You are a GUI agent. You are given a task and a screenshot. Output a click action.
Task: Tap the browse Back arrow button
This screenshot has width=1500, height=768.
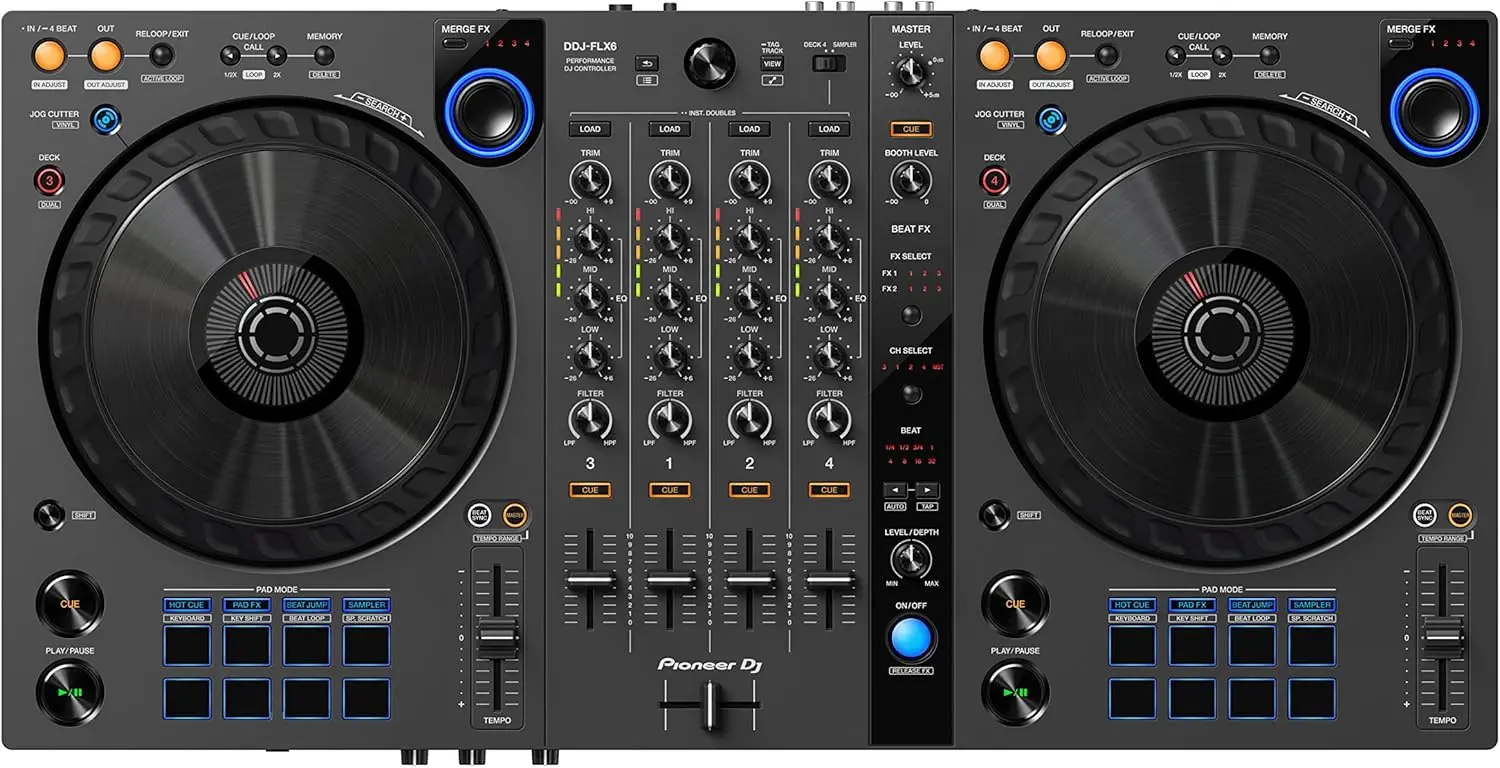click(646, 62)
